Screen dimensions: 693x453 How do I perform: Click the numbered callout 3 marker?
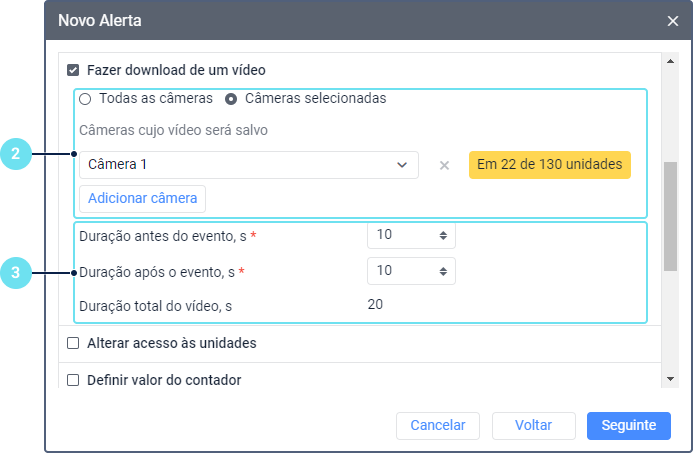coord(15,271)
